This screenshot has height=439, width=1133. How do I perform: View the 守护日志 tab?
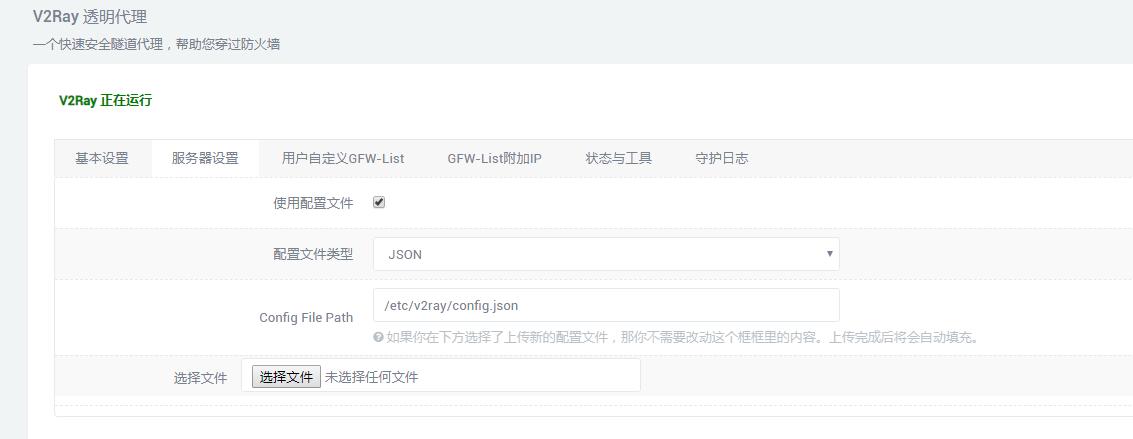point(722,158)
